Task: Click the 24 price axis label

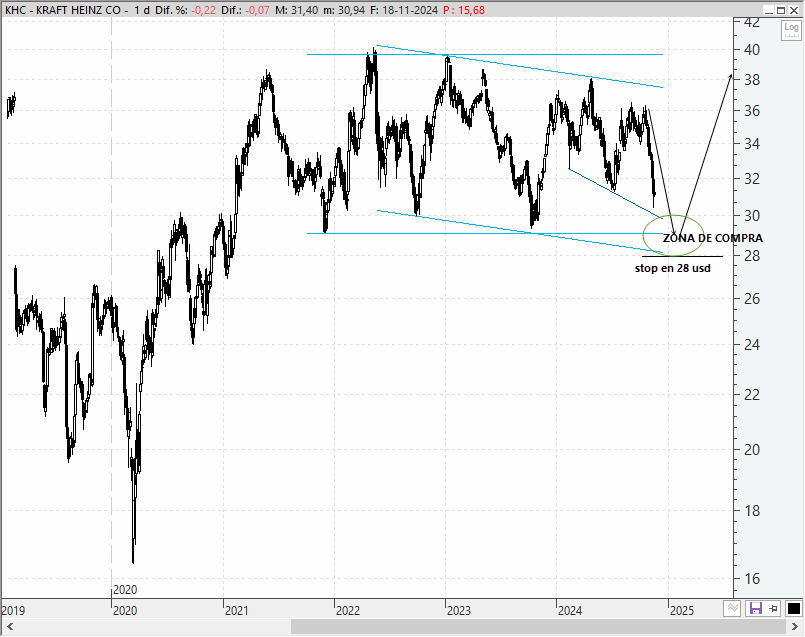Action: coord(752,344)
